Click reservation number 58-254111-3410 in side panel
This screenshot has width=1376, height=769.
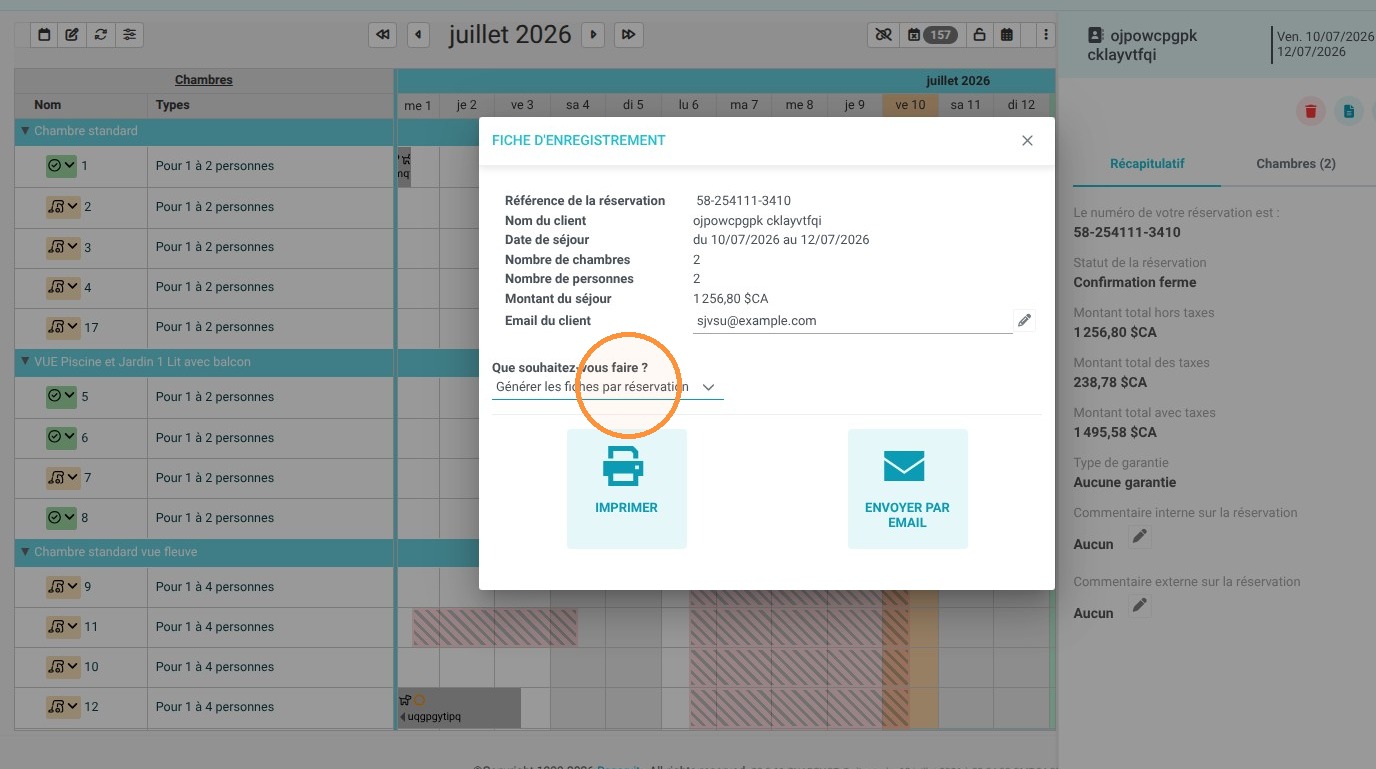click(x=1127, y=232)
